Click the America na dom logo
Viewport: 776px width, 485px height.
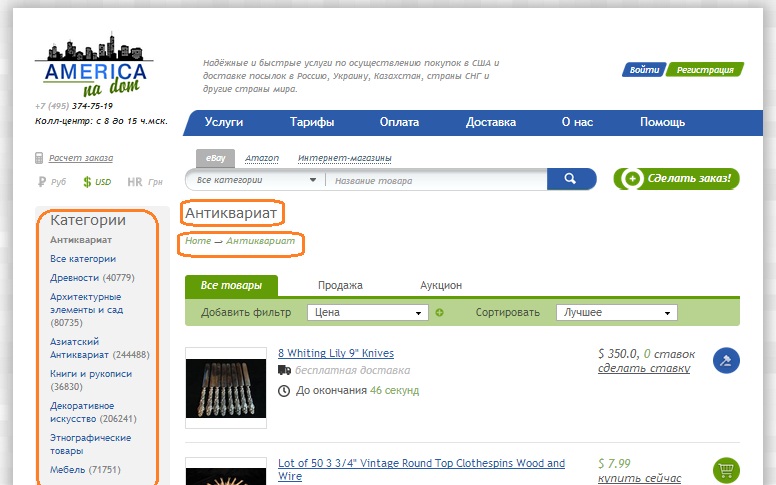(96, 67)
